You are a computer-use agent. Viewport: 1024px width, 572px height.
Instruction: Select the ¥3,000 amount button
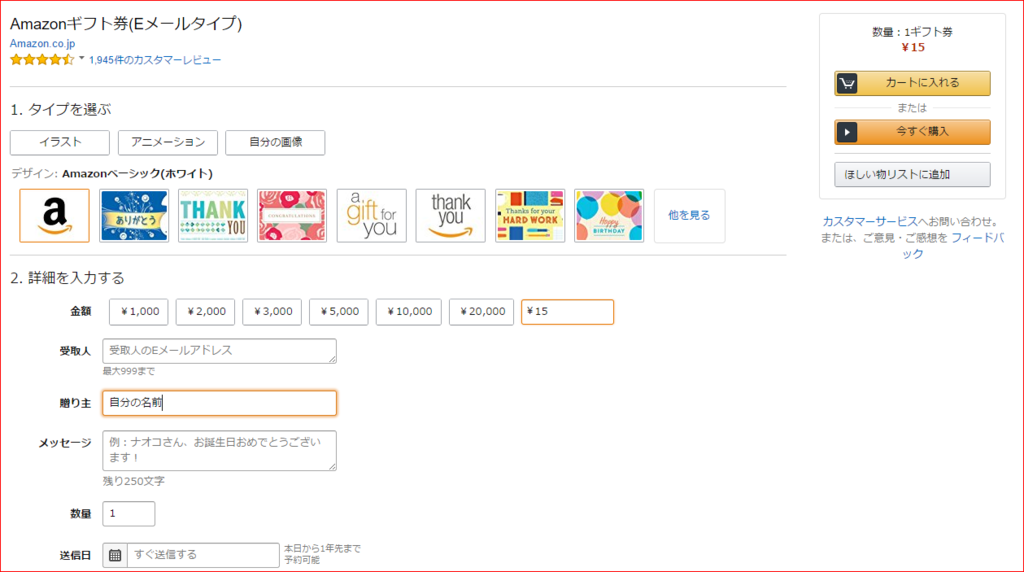point(272,311)
